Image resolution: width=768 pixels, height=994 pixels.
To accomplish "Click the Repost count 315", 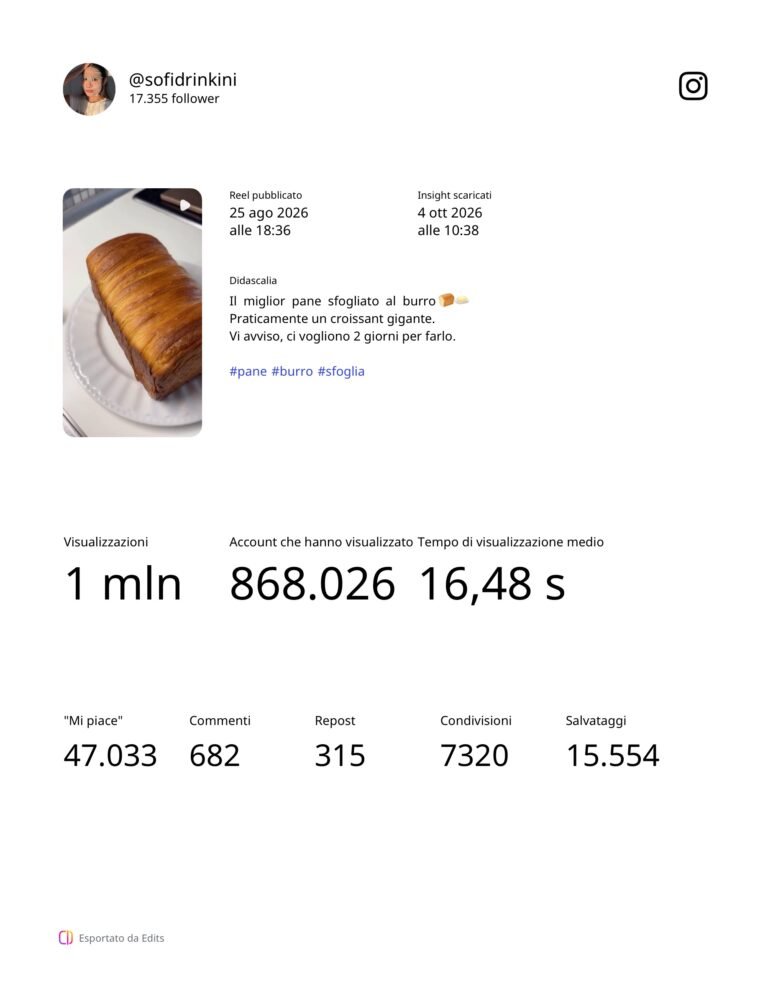I will 340,756.
